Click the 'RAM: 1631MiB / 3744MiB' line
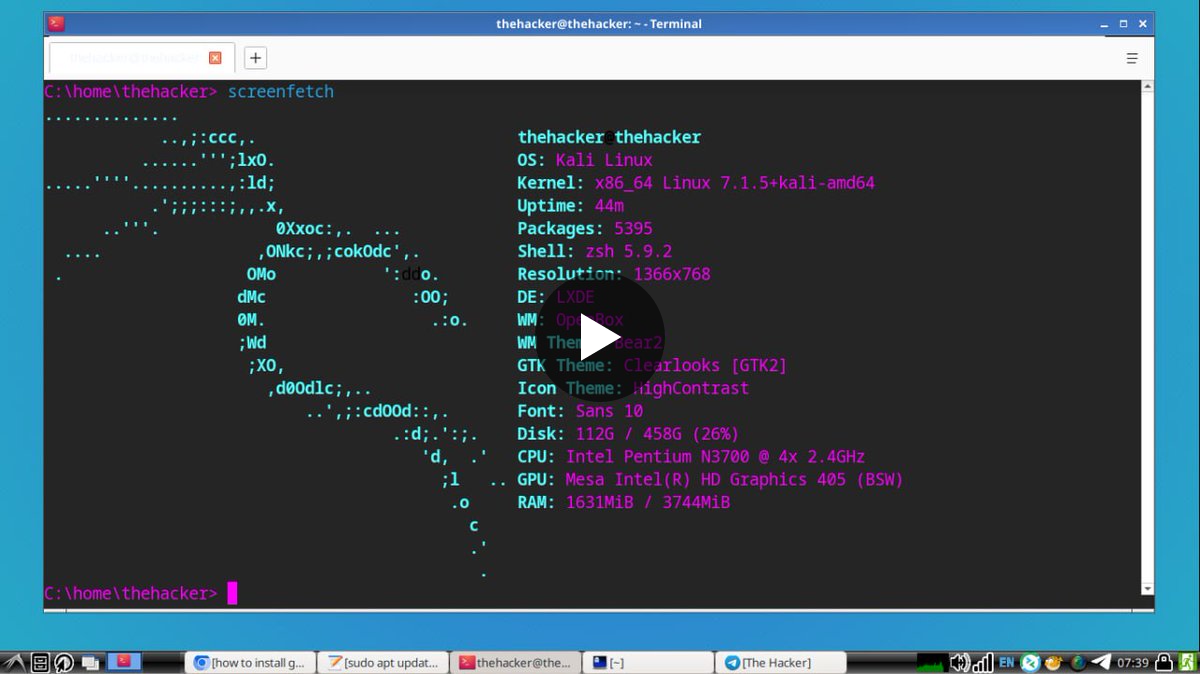Image resolution: width=1200 pixels, height=674 pixels. [x=624, y=503]
